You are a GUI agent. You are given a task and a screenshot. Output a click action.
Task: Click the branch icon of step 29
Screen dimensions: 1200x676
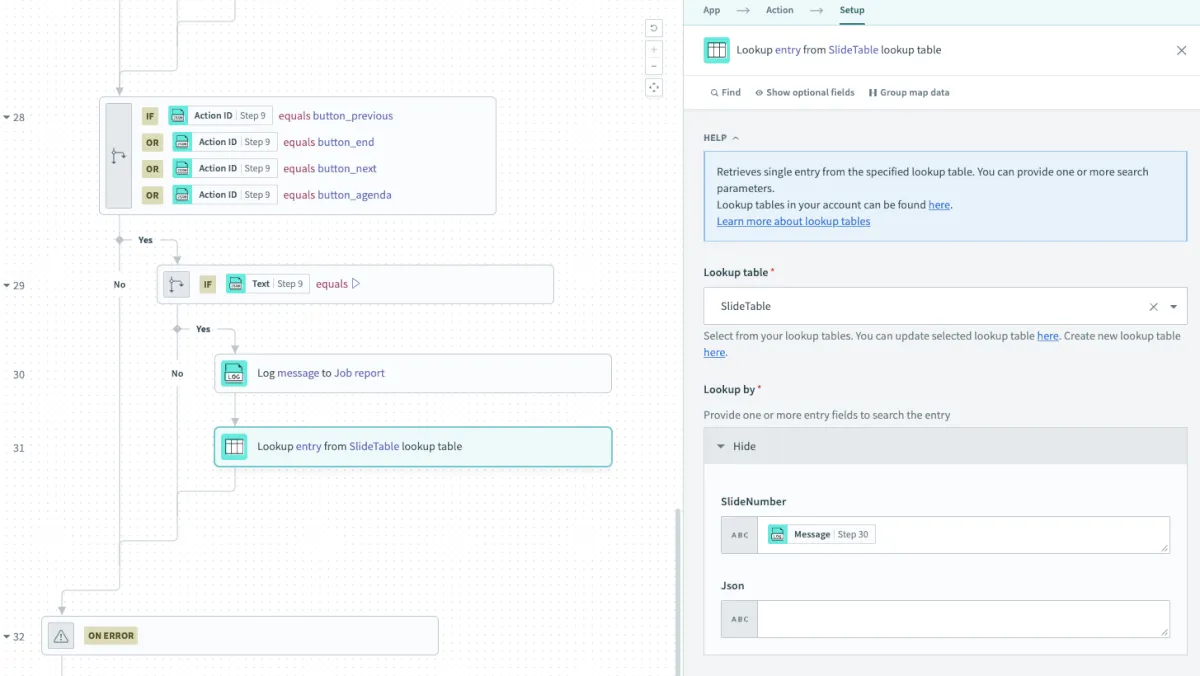(177, 284)
